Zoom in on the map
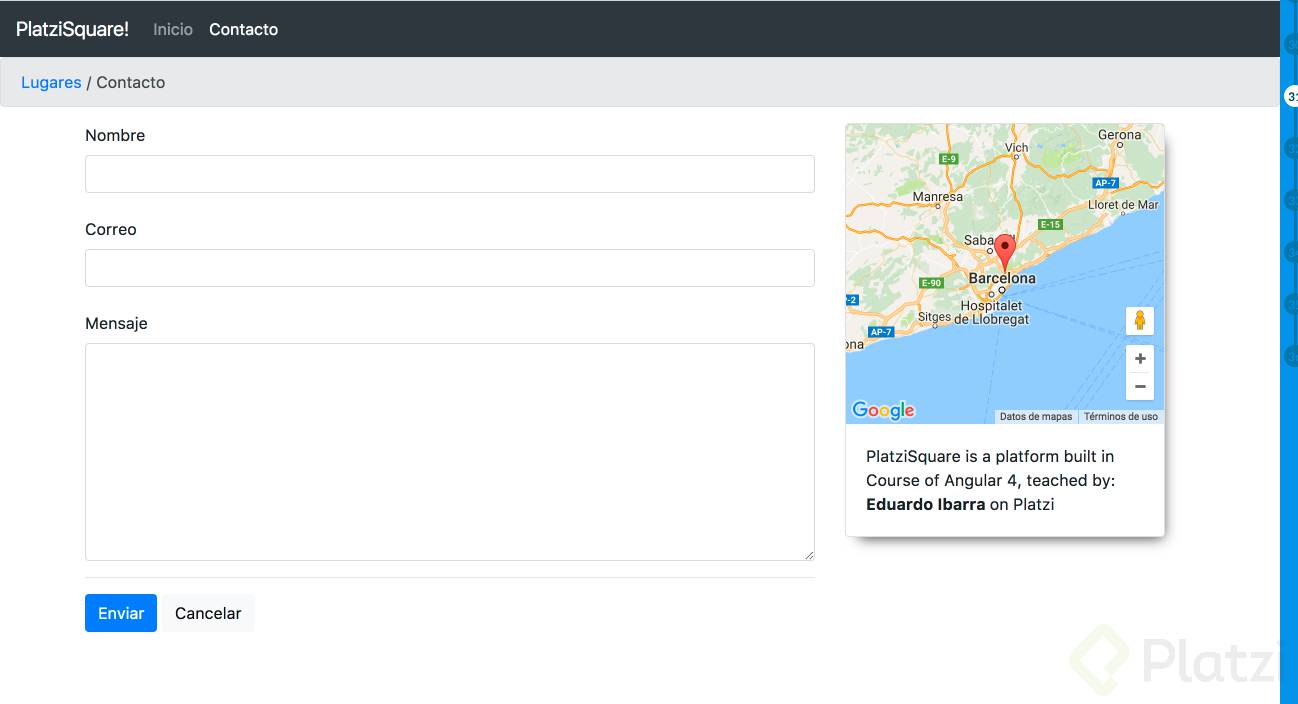The image size is (1298, 704). coord(1139,359)
